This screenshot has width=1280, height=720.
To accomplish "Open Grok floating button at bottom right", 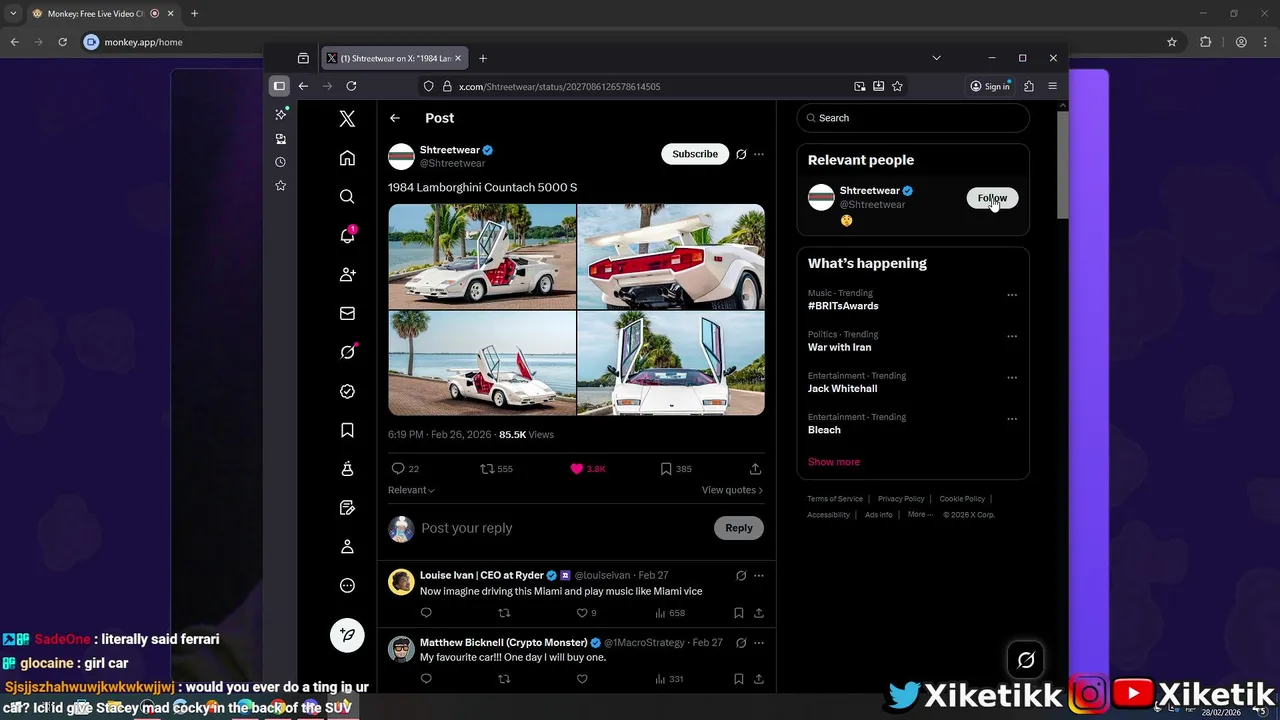I will click(1026, 660).
